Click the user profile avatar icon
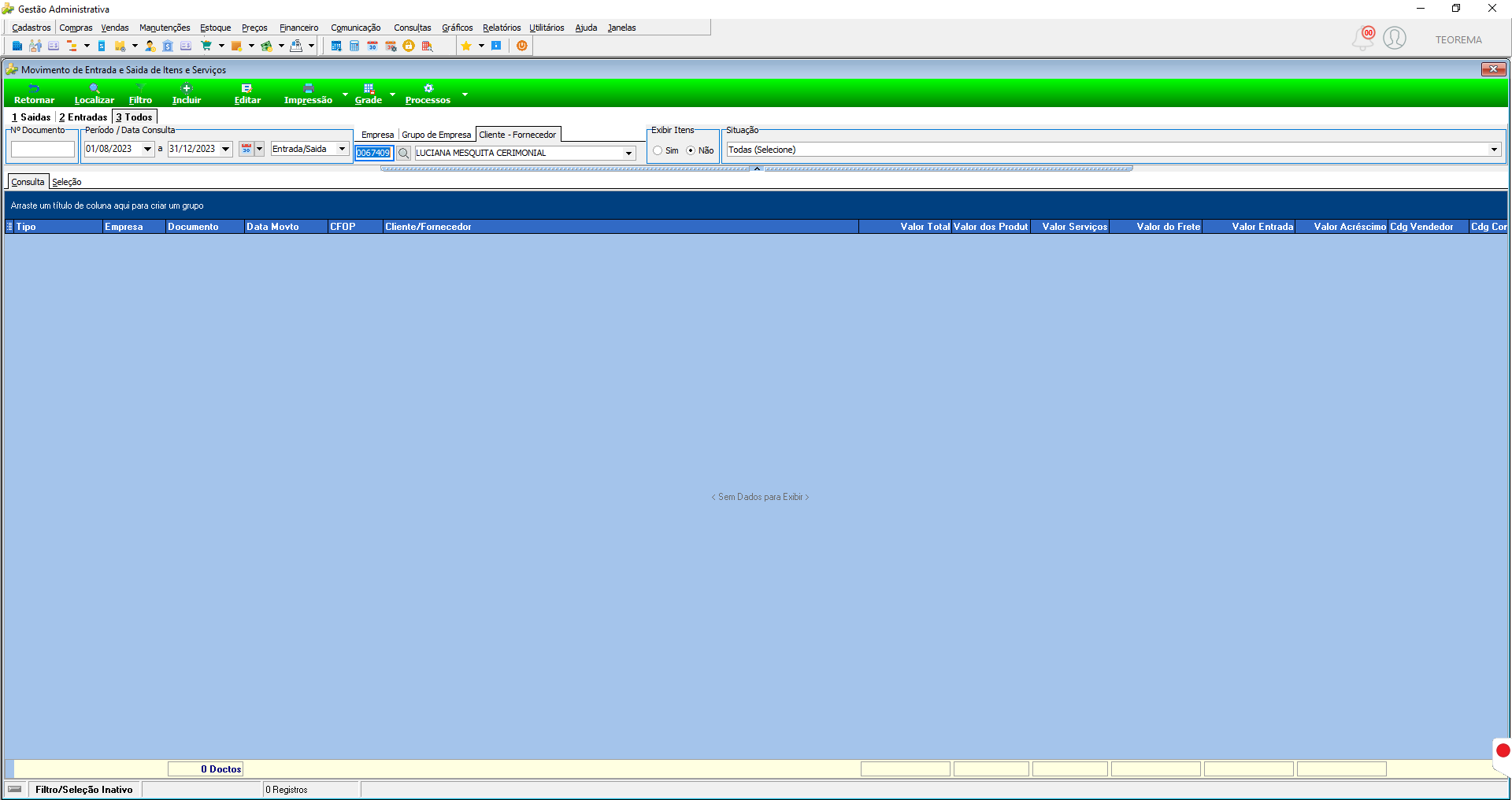1512x800 pixels. point(1395,38)
